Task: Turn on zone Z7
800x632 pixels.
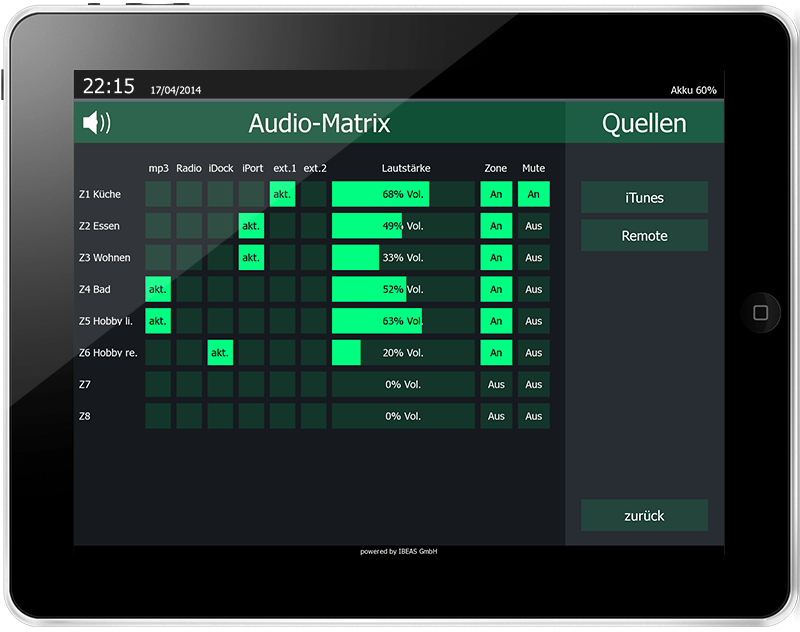Action: [x=496, y=385]
